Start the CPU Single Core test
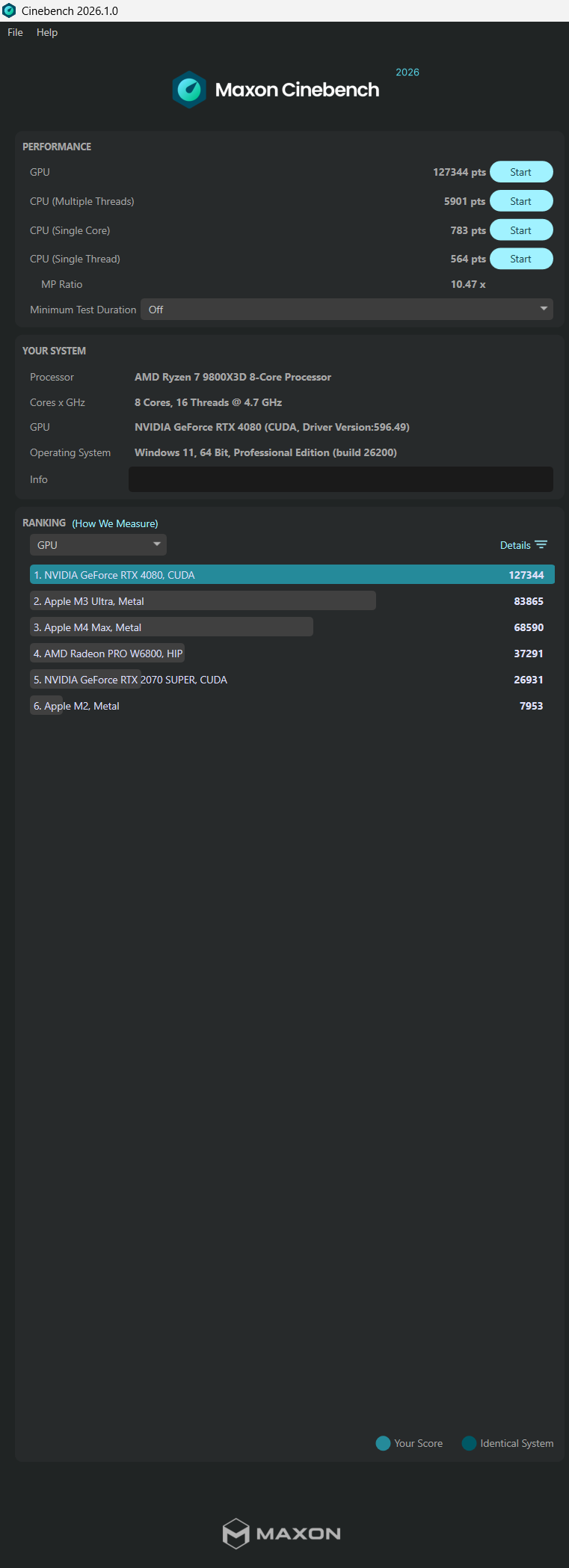The image size is (569, 1568). tap(521, 230)
